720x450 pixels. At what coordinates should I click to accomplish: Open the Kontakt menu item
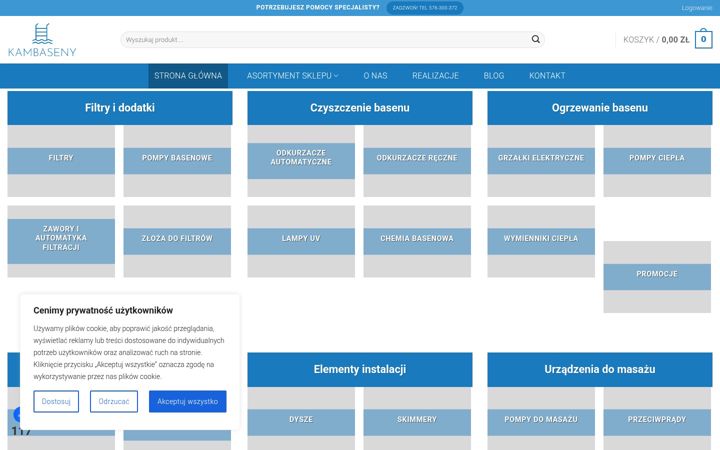pyautogui.click(x=547, y=76)
